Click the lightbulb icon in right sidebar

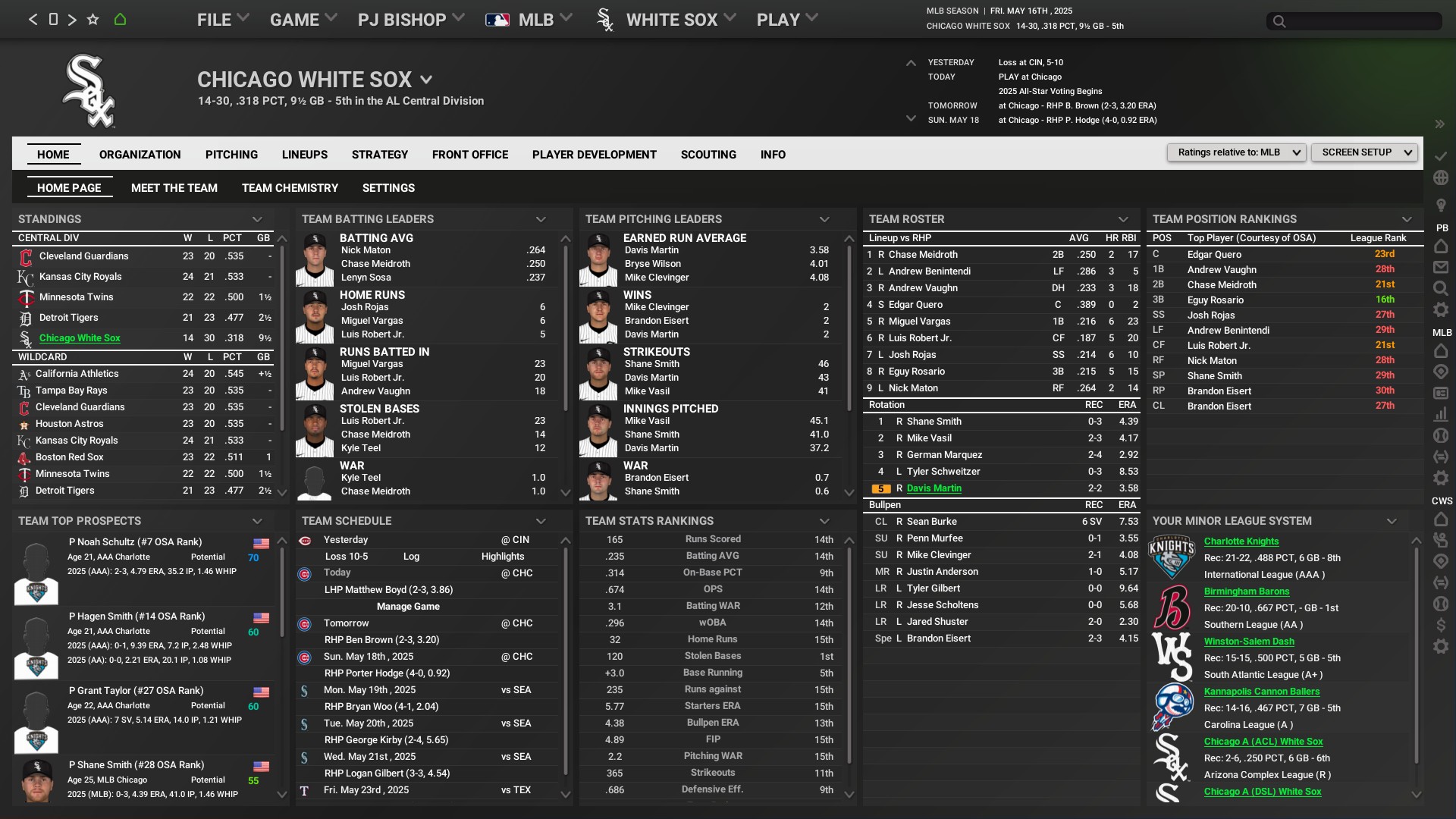(x=1441, y=205)
